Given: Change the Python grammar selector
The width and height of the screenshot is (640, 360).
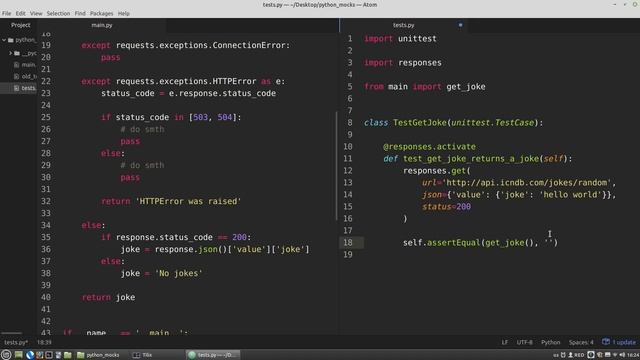Looking at the screenshot, I should point(550,342).
